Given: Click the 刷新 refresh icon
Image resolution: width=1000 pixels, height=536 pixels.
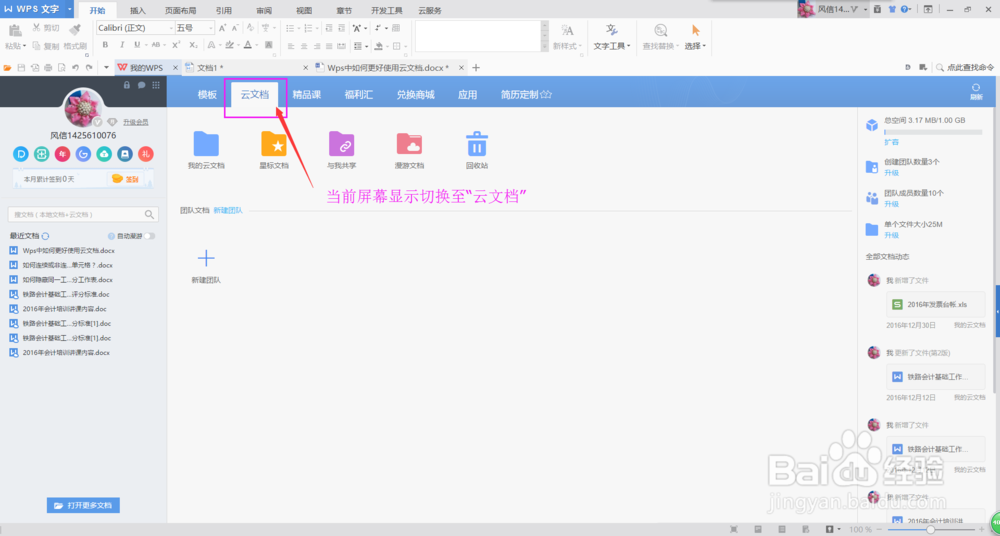Looking at the screenshot, I should (976, 88).
